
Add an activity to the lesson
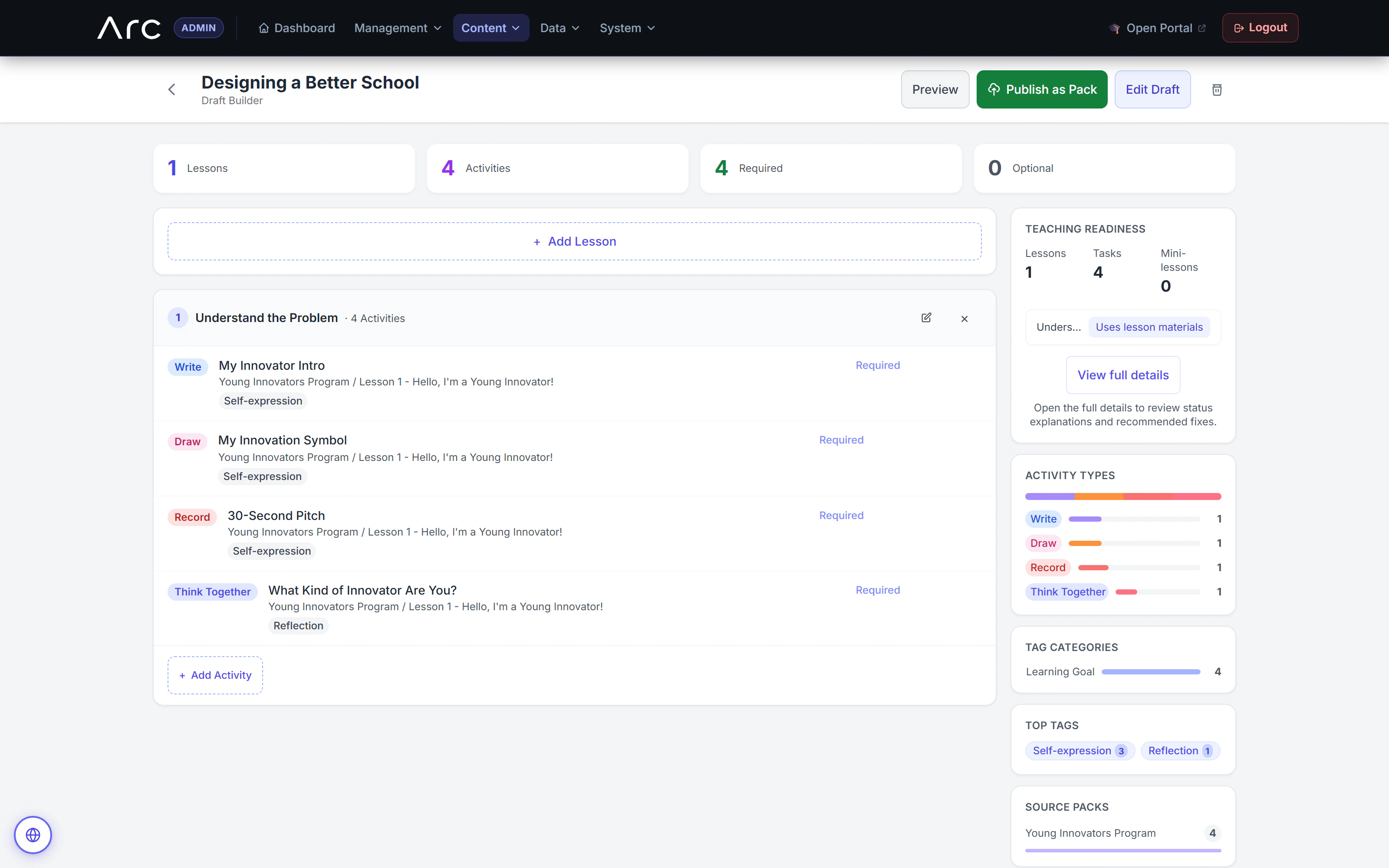[x=215, y=675]
